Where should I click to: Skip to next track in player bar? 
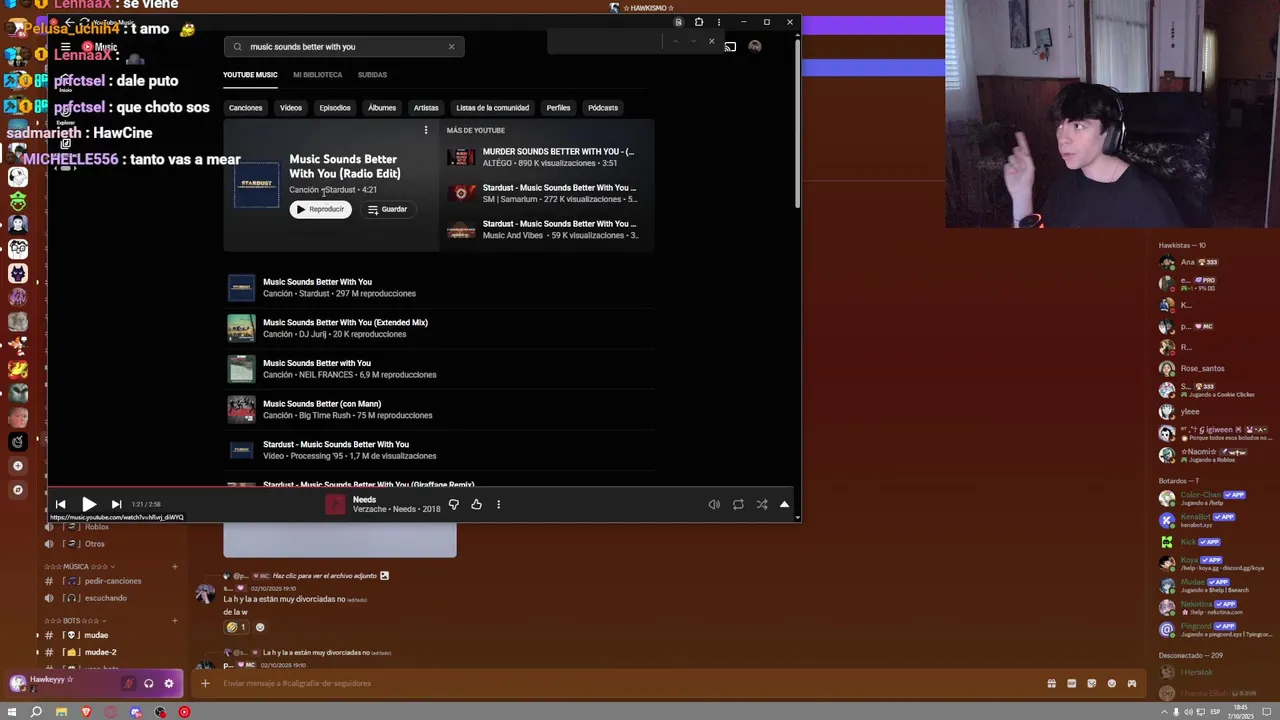pos(116,504)
